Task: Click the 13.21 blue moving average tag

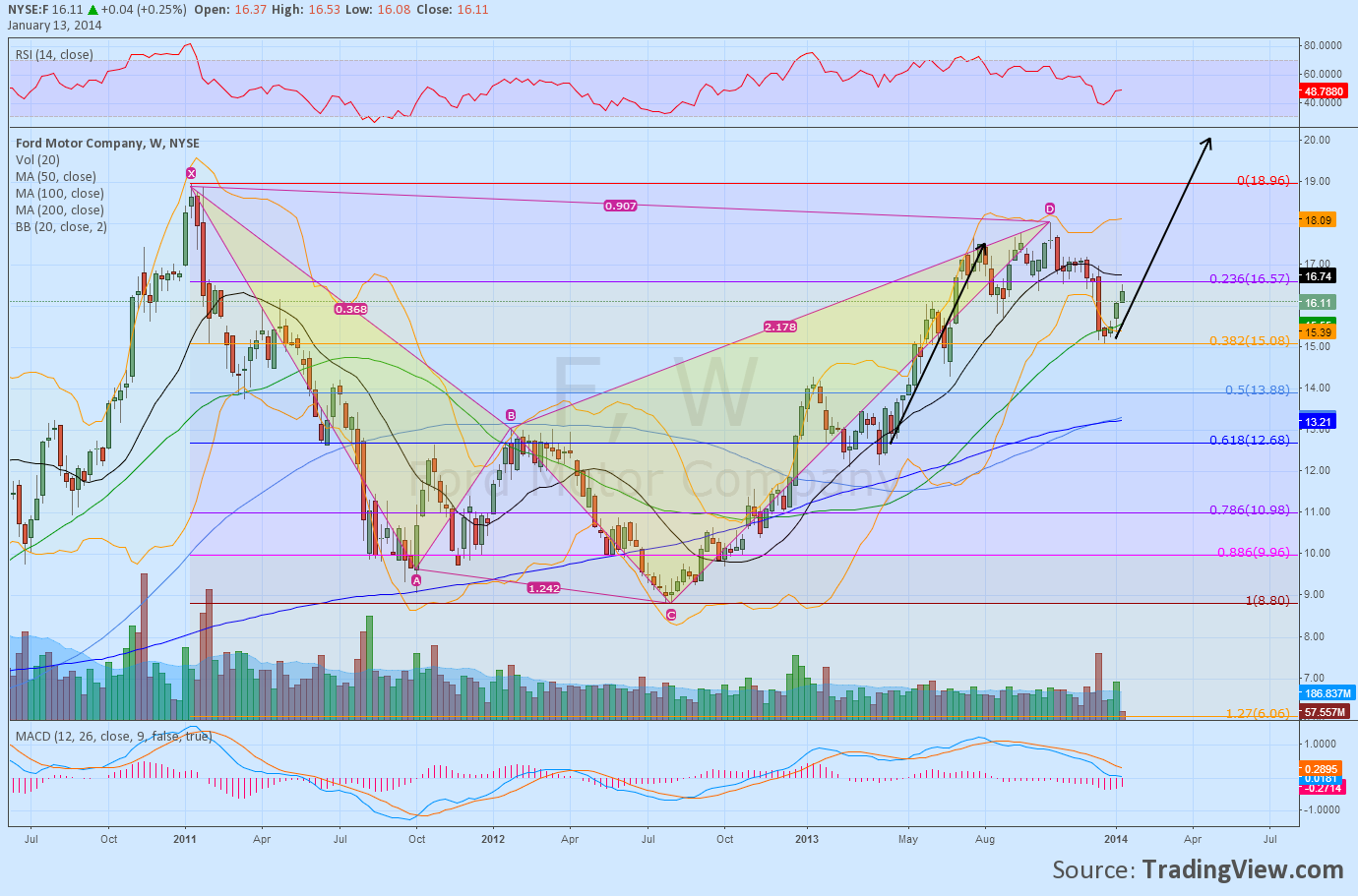Action: (x=1318, y=422)
